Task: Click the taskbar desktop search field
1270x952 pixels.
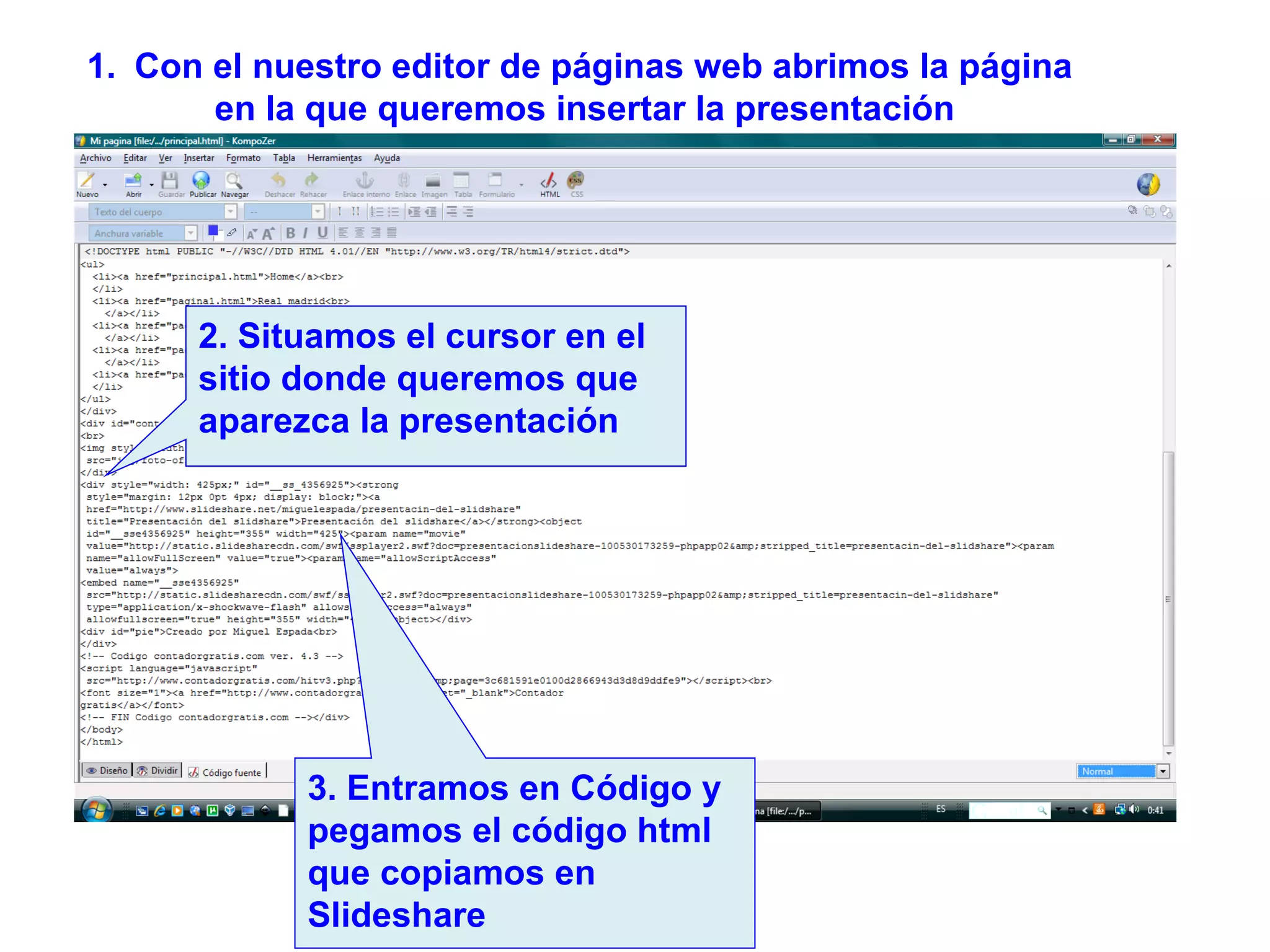Action: tap(1009, 810)
